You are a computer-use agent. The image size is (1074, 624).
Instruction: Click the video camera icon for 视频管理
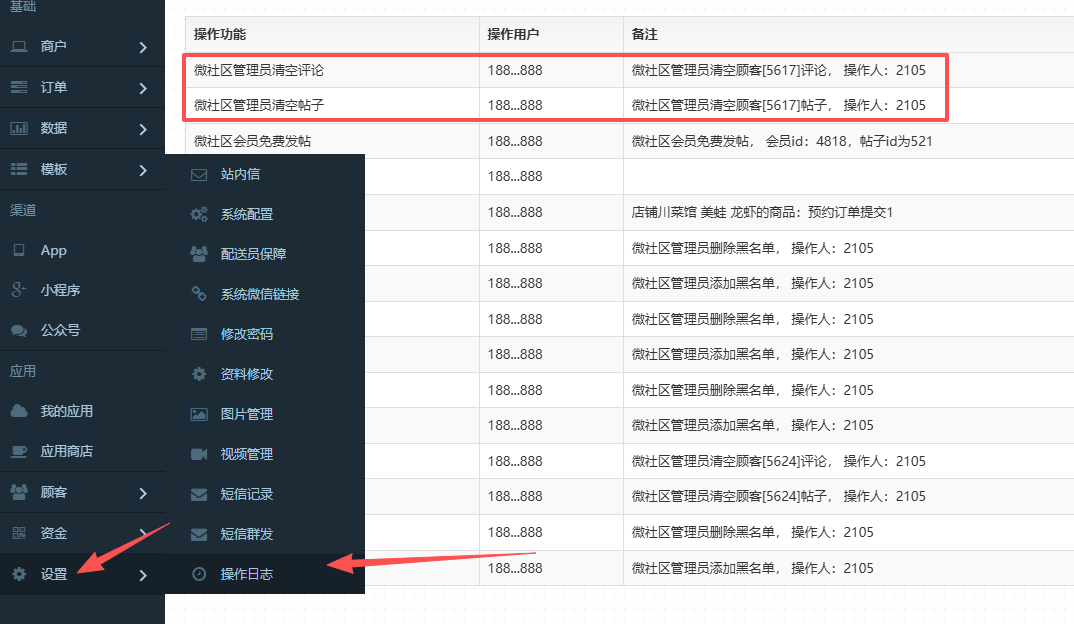click(199, 454)
